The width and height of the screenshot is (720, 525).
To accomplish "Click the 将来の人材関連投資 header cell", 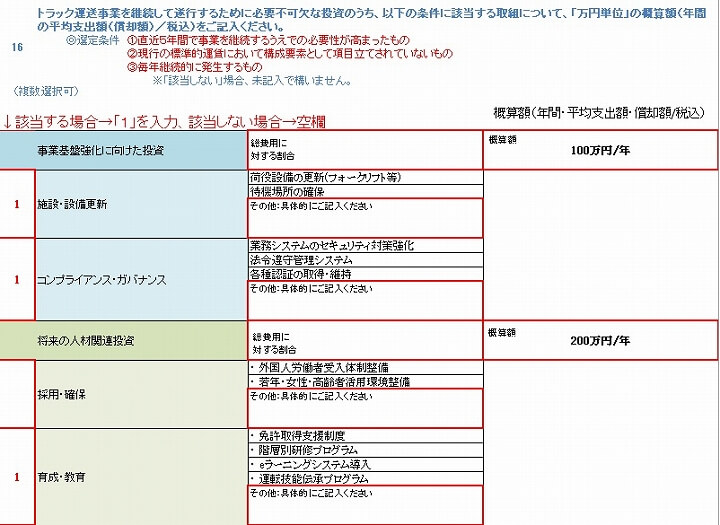I will pos(124,340).
